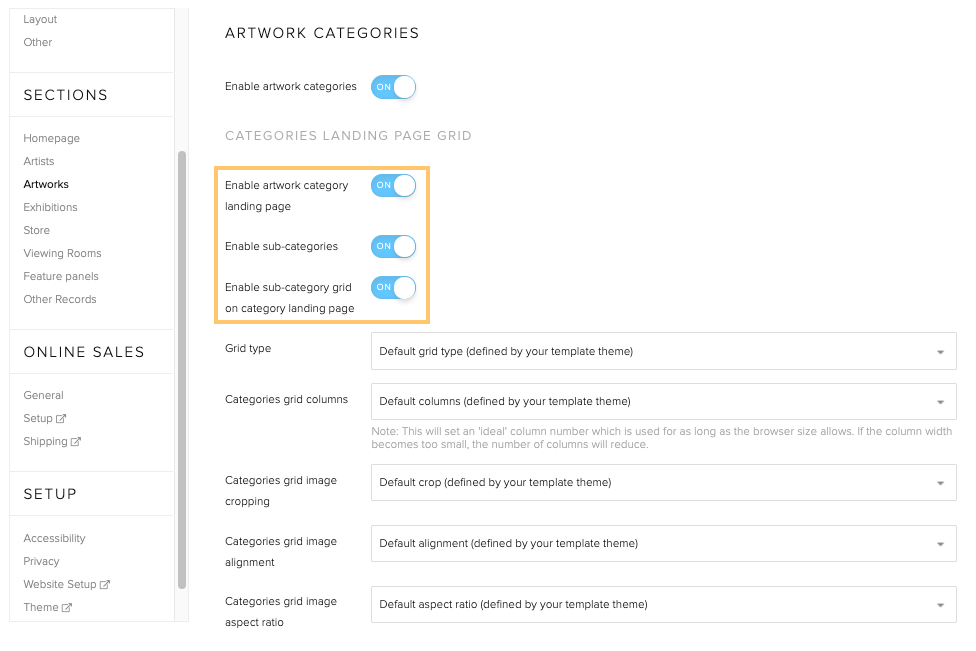Click external link icon beside Shipping
Image resolution: width=976 pixels, height=651 pixels.
pyautogui.click(x=76, y=442)
